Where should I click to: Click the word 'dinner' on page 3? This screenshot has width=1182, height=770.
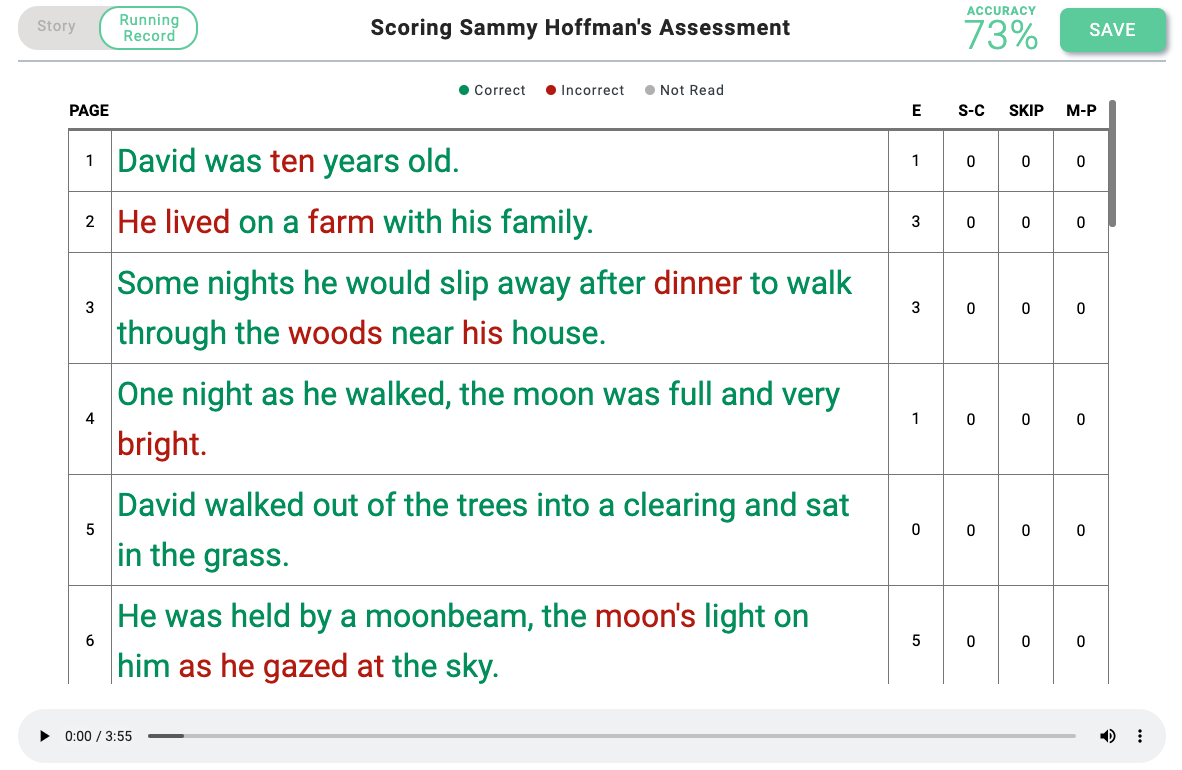click(x=697, y=283)
